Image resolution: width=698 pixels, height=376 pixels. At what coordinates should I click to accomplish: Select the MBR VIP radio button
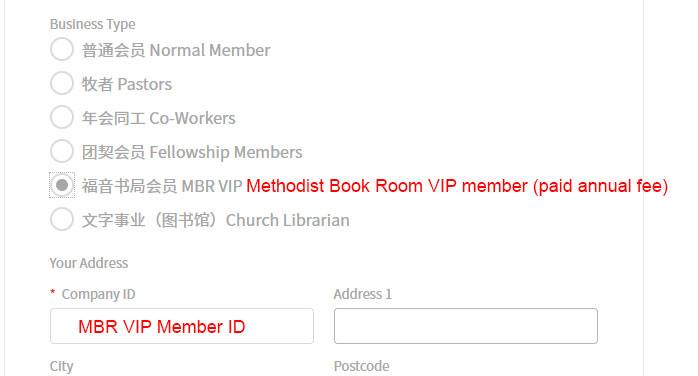click(62, 185)
